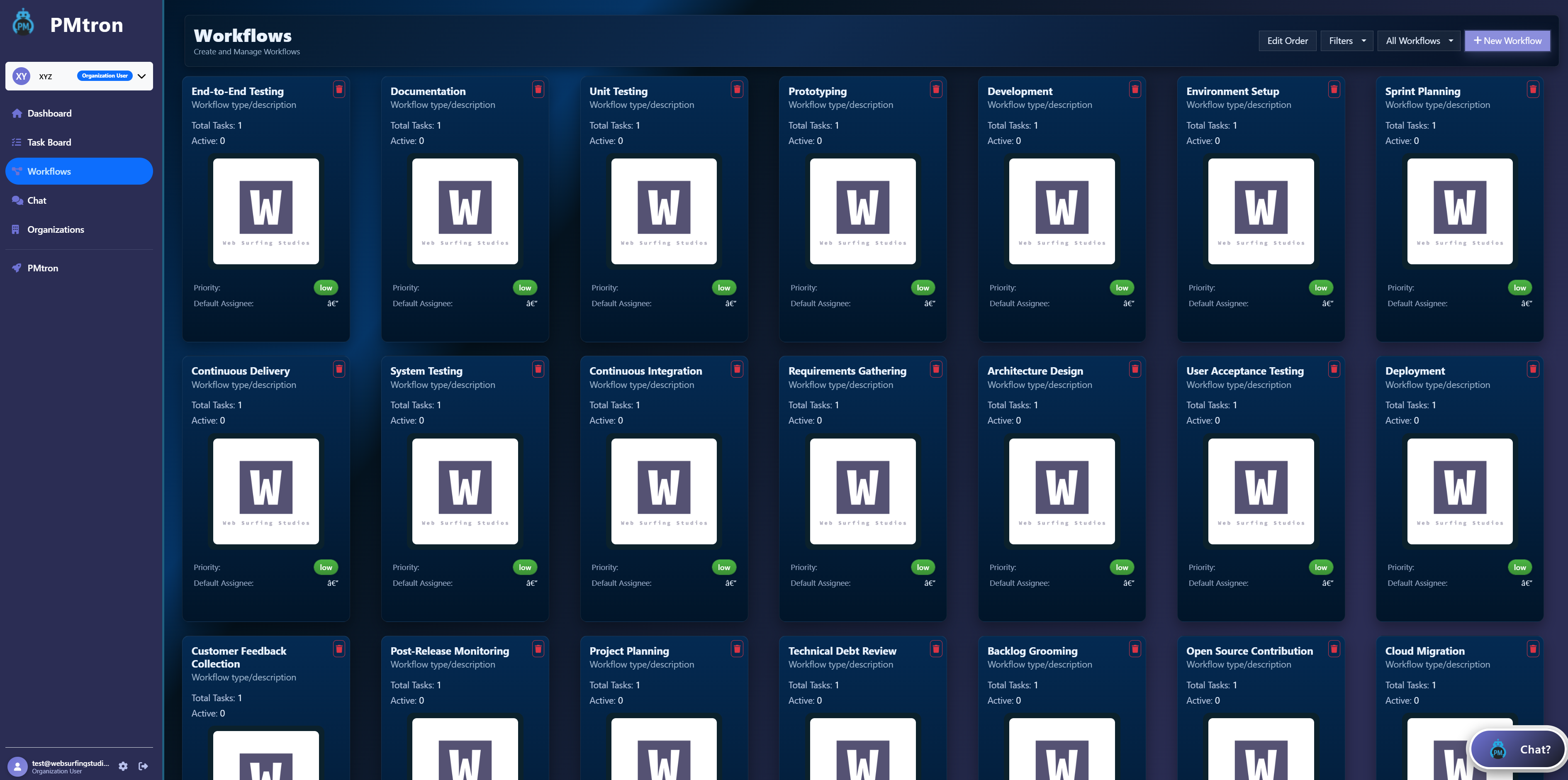Open the Organizations section
Image resolution: width=1568 pixels, height=780 pixels.
coord(56,229)
